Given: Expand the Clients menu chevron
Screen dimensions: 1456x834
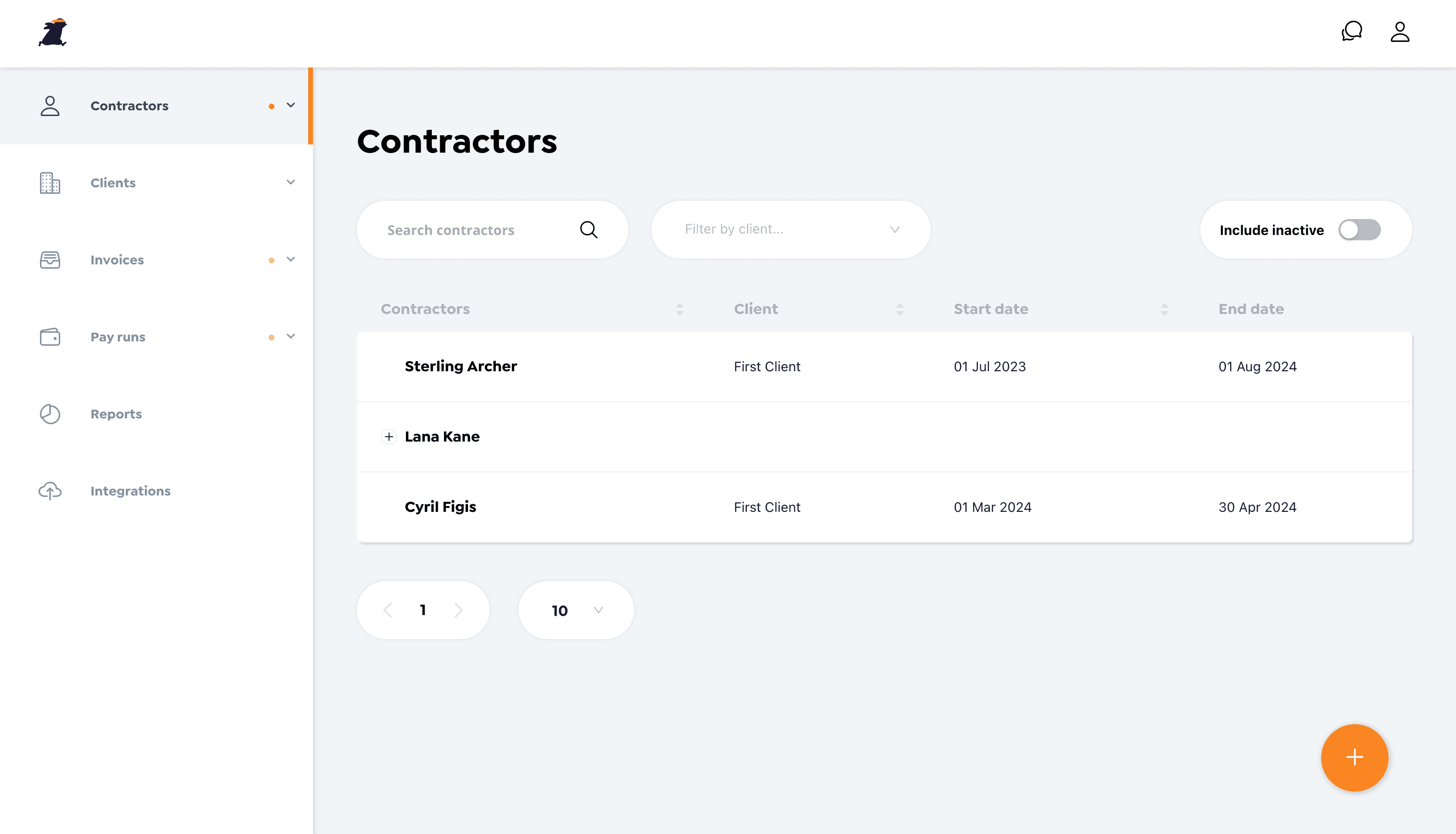Looking at the screenshot, I should click(290, 182).
